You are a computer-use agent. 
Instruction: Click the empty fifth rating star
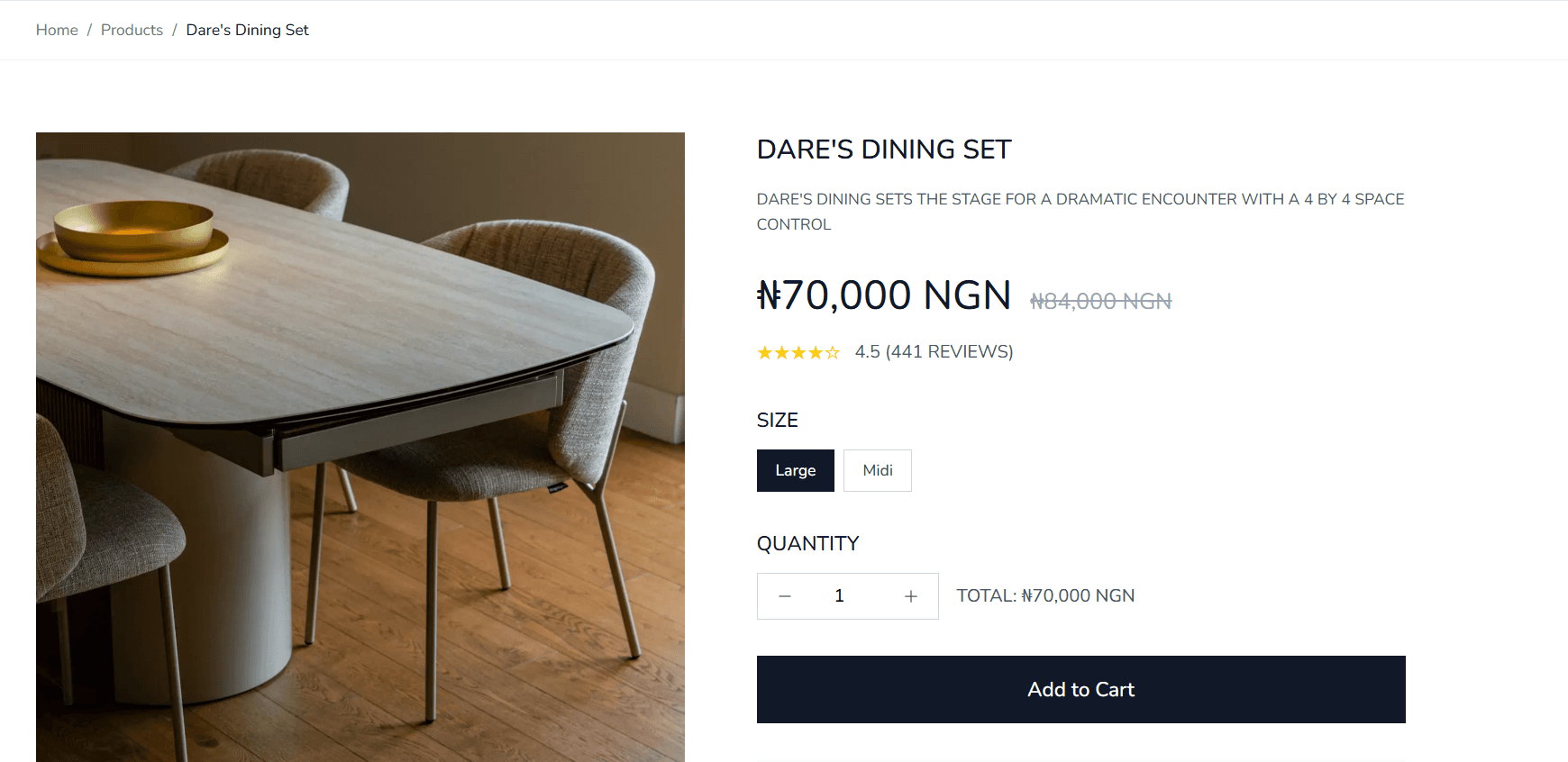point(833,353)
